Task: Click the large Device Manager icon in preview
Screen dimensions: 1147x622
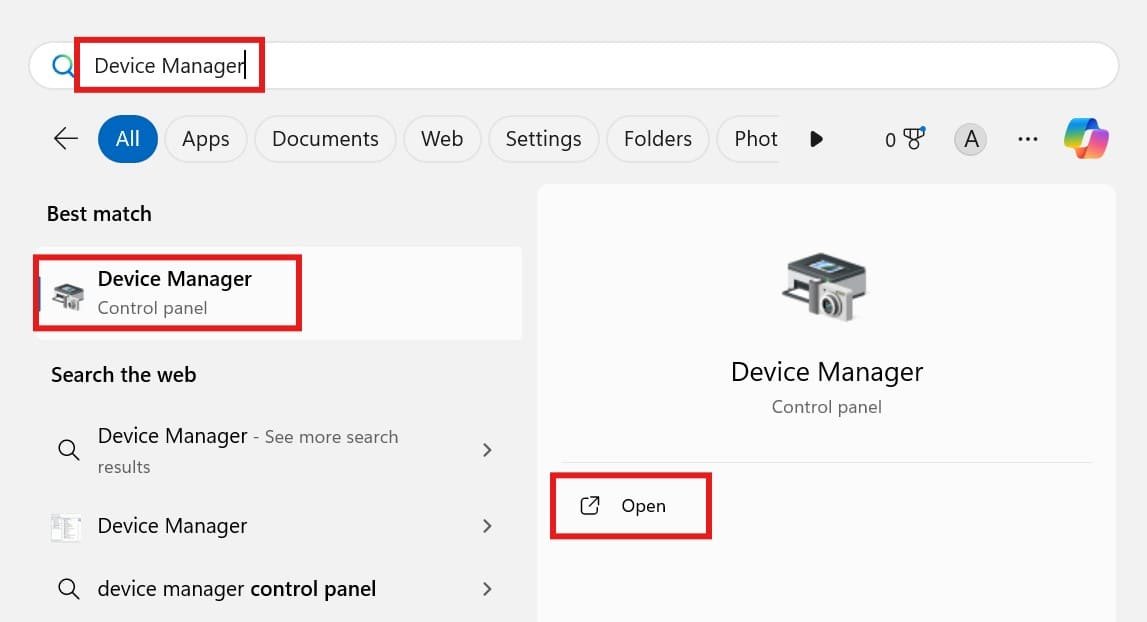Action: click(826, 286)
